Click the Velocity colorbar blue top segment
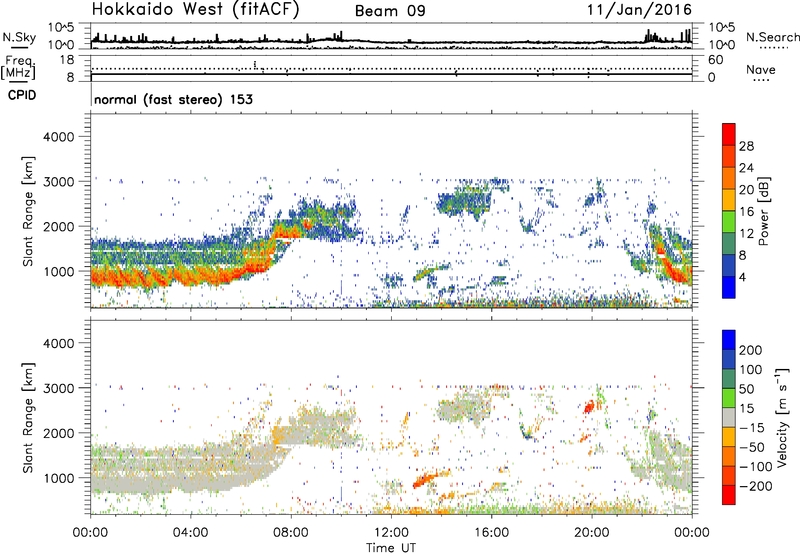 (x=729, y=340)
